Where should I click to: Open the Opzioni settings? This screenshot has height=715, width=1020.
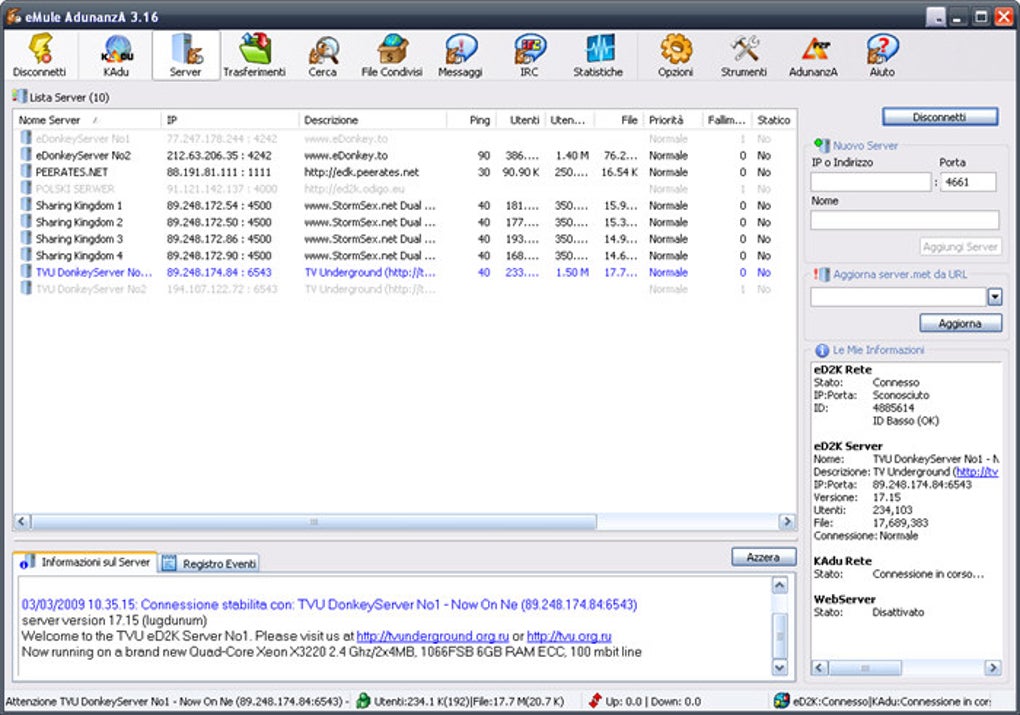point(675,55)
